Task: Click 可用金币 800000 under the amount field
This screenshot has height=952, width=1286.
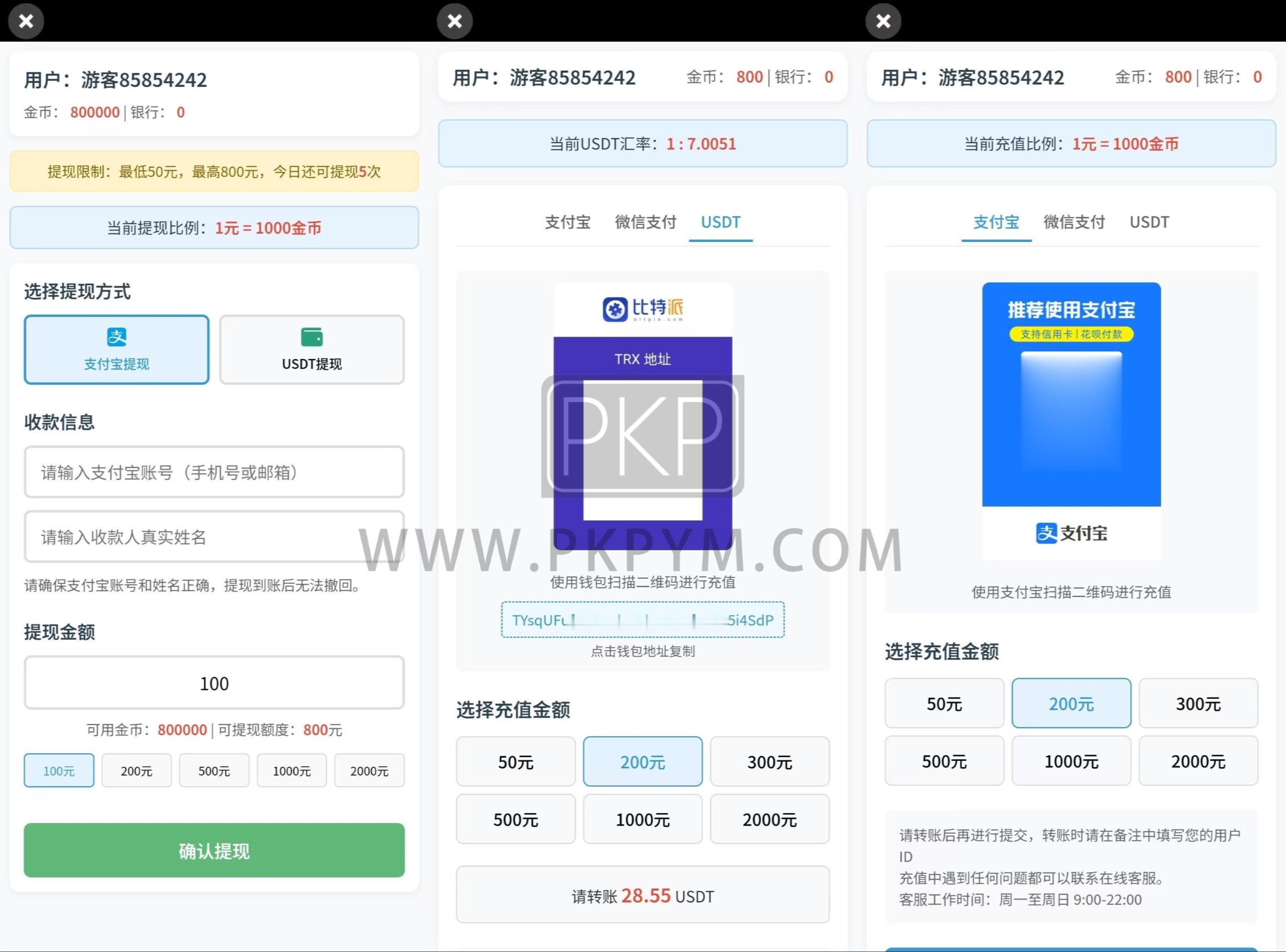Action: [146, 730]
